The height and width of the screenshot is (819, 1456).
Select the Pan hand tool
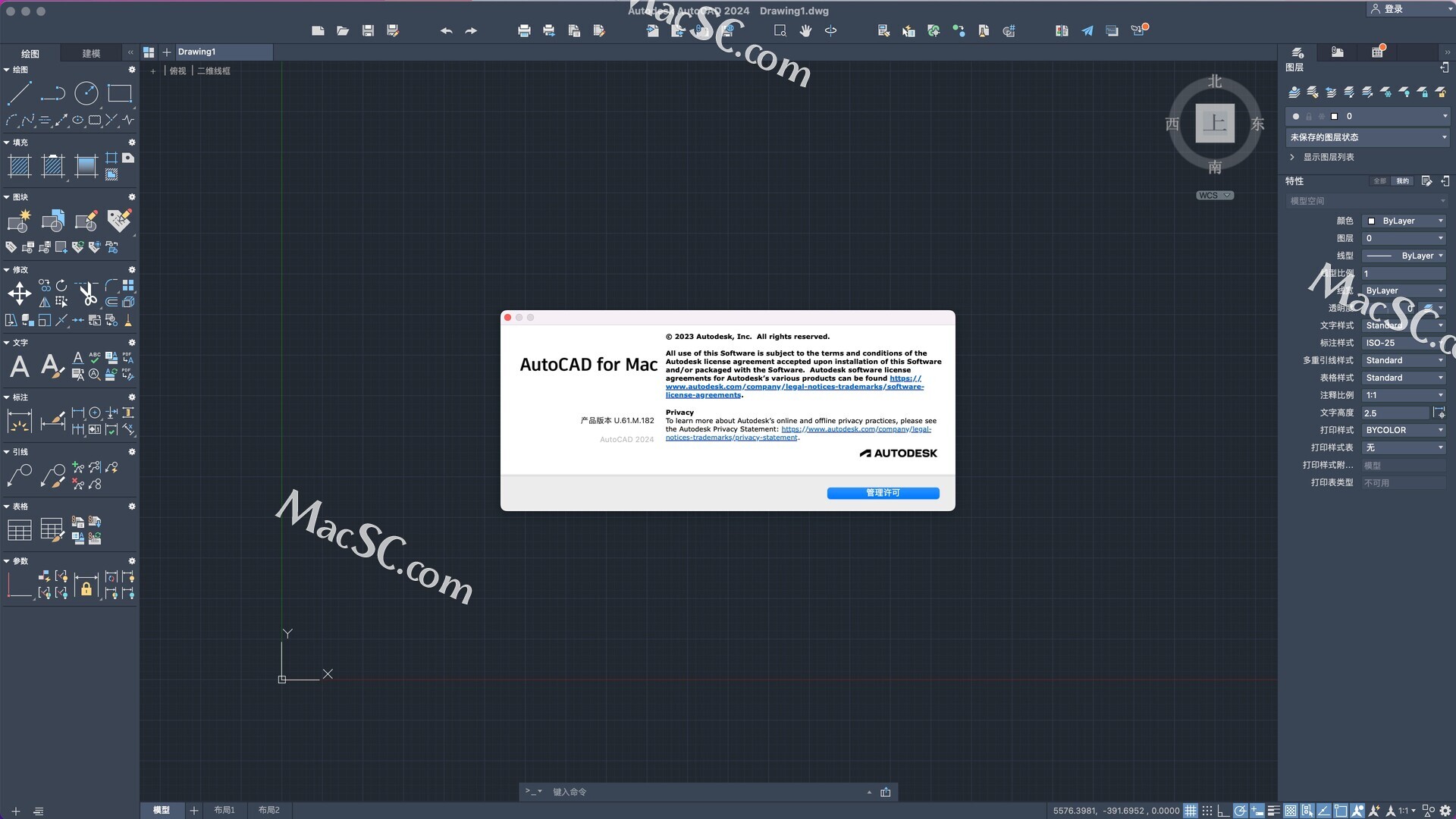pos(805,31)
